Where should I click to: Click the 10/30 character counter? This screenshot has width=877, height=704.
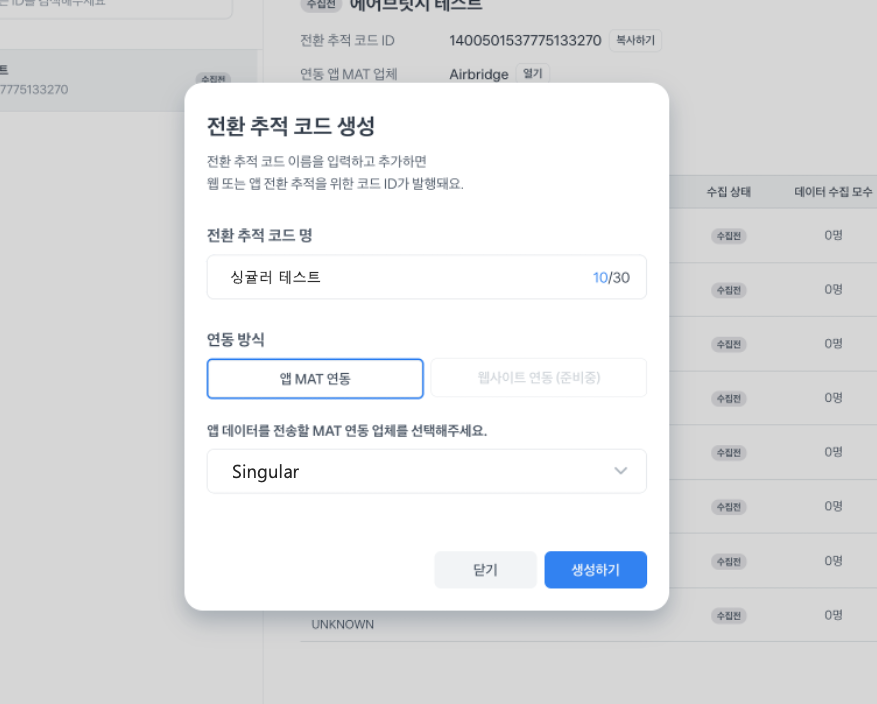[611, 278]
